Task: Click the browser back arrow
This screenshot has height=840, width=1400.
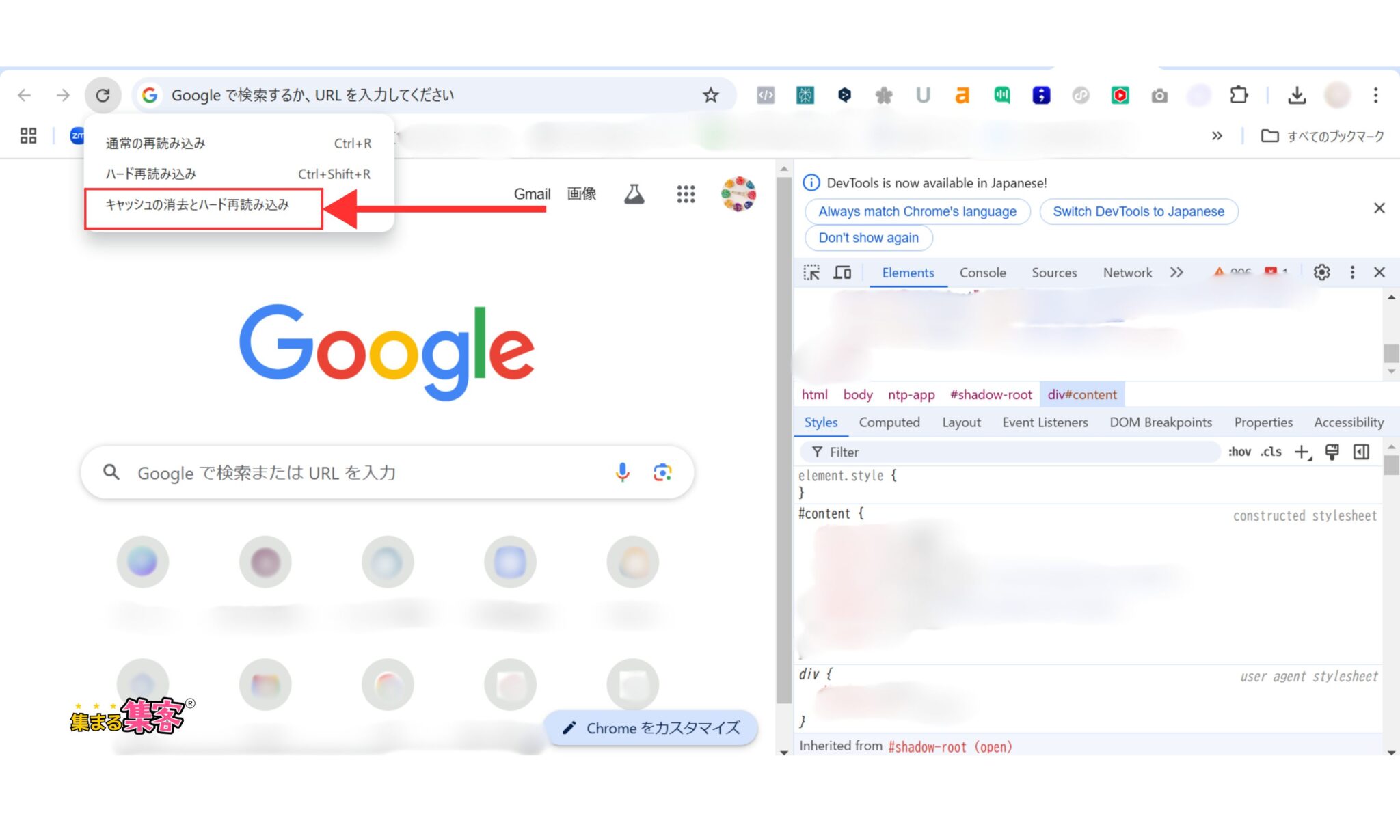Action: click(x=25, y=95)
